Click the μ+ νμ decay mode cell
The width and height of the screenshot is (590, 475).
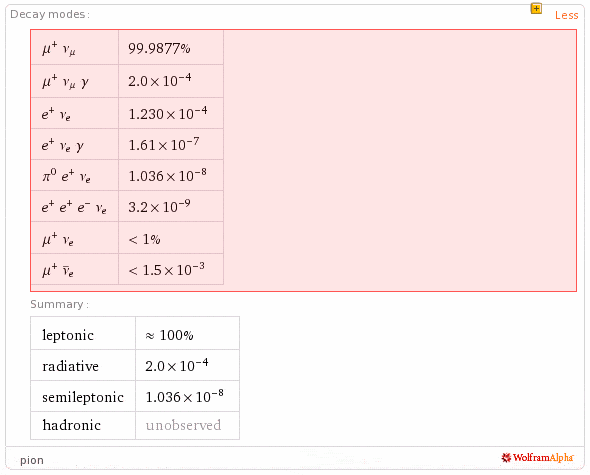pyautogui.click(x=75, y=48)
